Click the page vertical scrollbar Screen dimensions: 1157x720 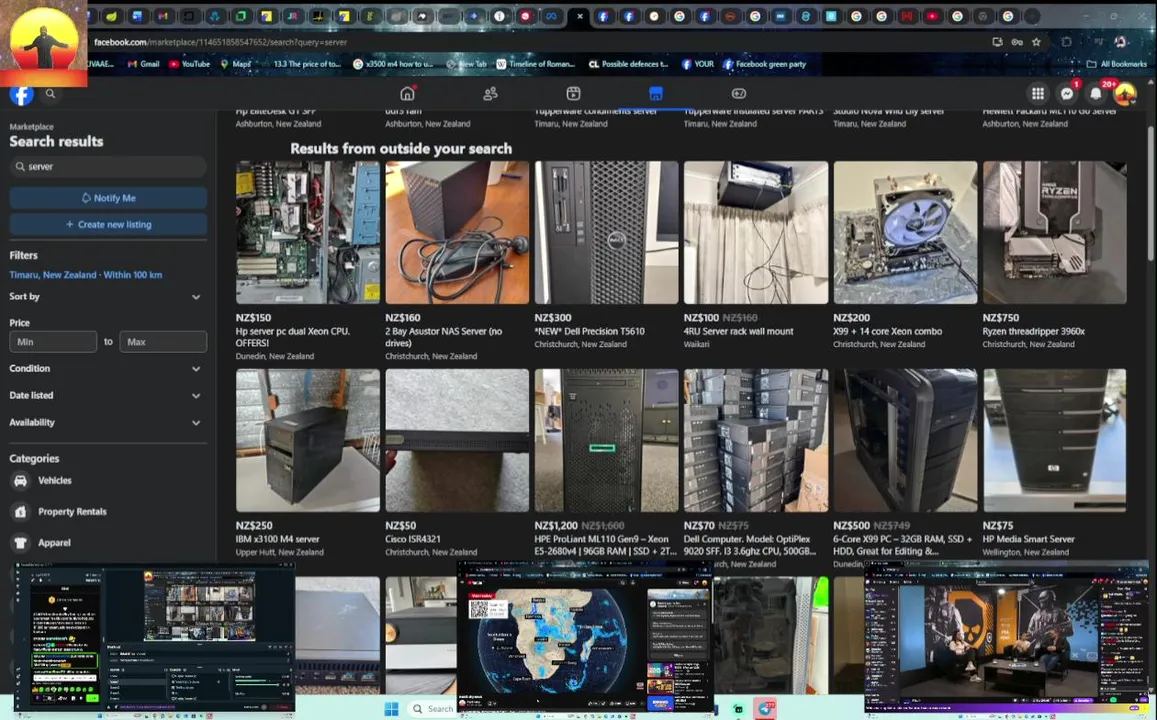(x=1150, y=193)
